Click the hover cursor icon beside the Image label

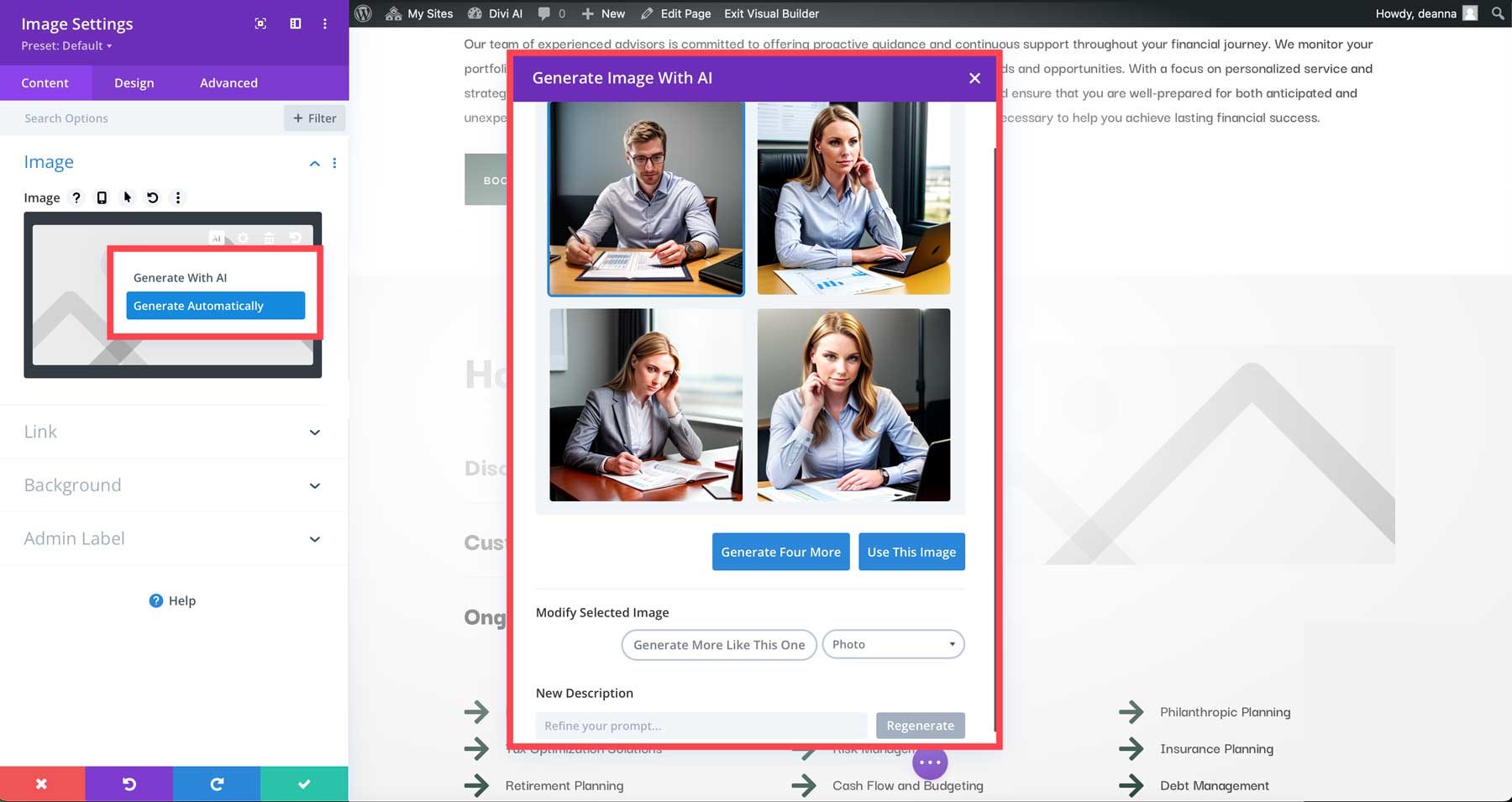point(128,197)
